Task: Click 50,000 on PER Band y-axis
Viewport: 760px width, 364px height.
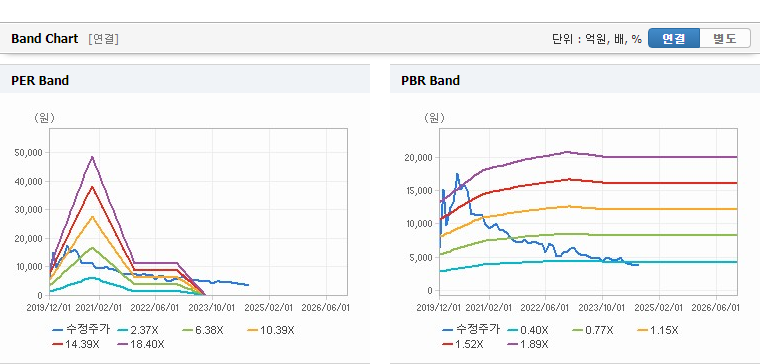Action: coord(30,152)
